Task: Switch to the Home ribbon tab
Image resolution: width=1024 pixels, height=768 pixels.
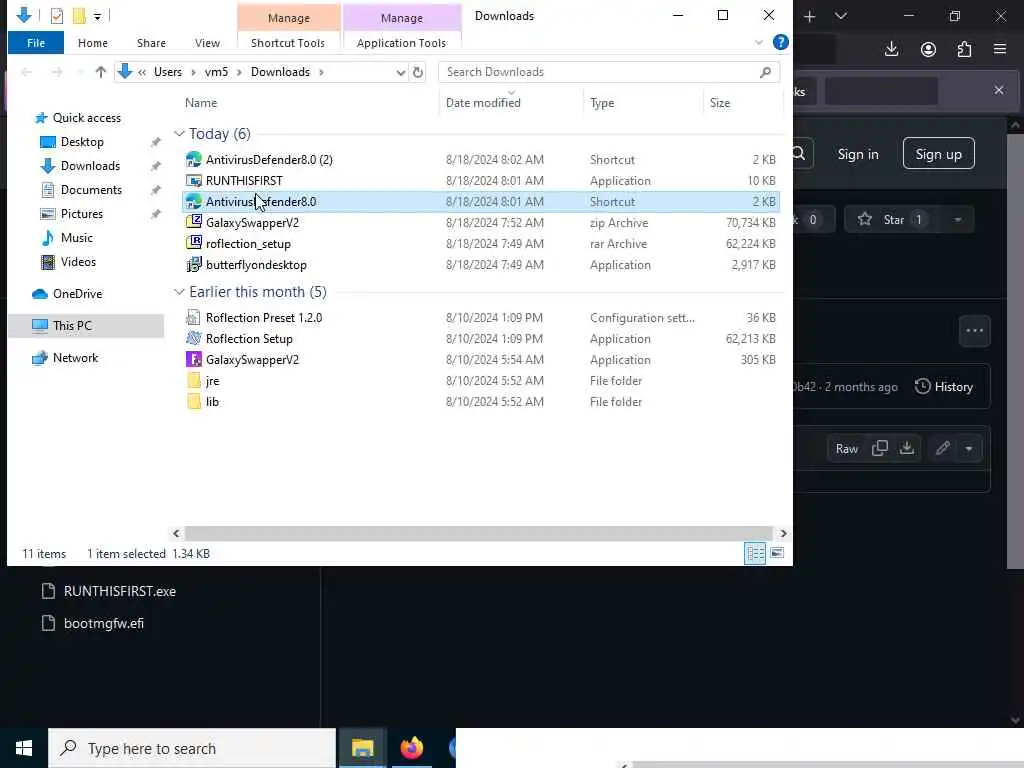Action: pyautogui.click(x=93, y=43)
